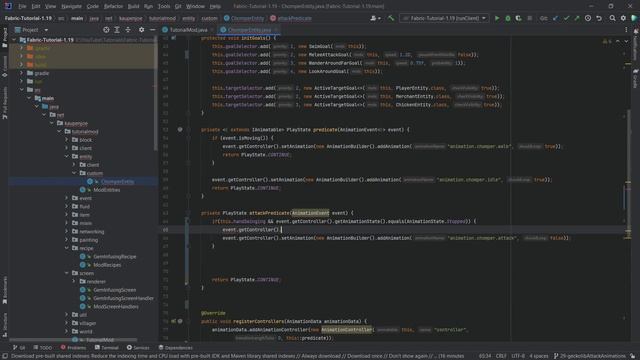
Task: Update project Git icon
Action: tap(556, 18)
